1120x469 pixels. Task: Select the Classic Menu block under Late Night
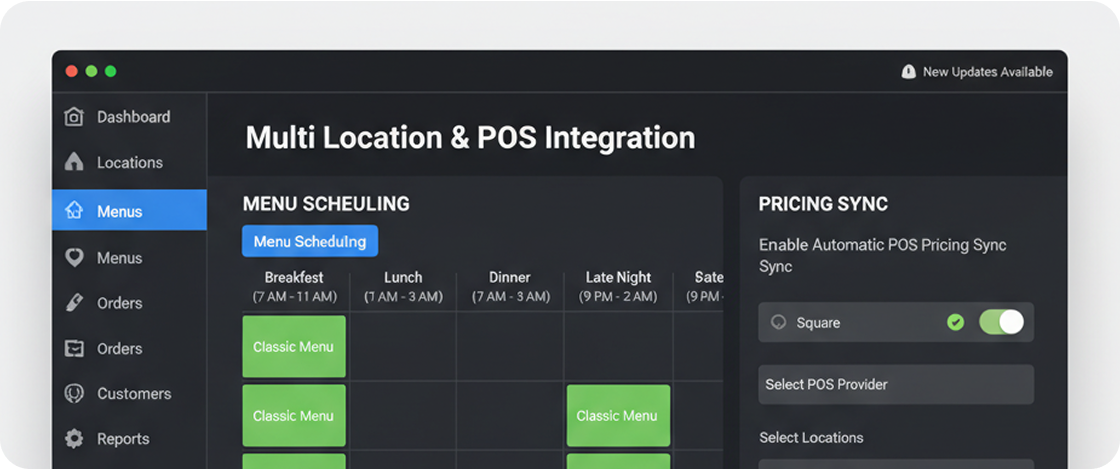[617, 415]
